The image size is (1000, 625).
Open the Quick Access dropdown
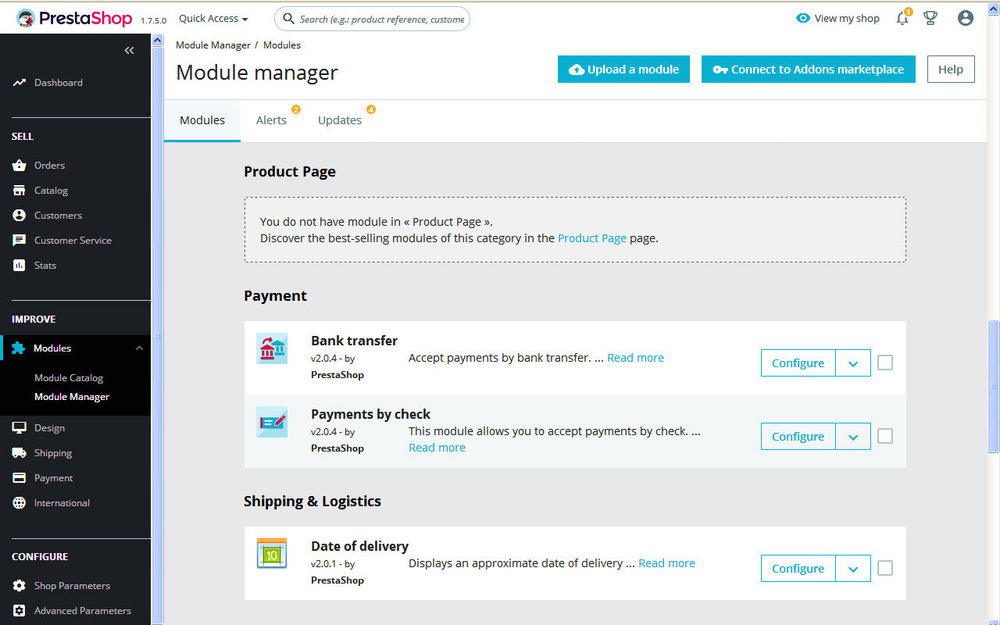coord(212,17)
